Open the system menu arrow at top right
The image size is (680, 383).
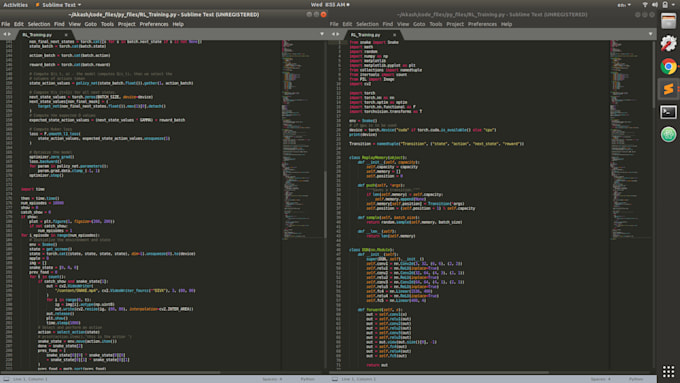point(674,5)
